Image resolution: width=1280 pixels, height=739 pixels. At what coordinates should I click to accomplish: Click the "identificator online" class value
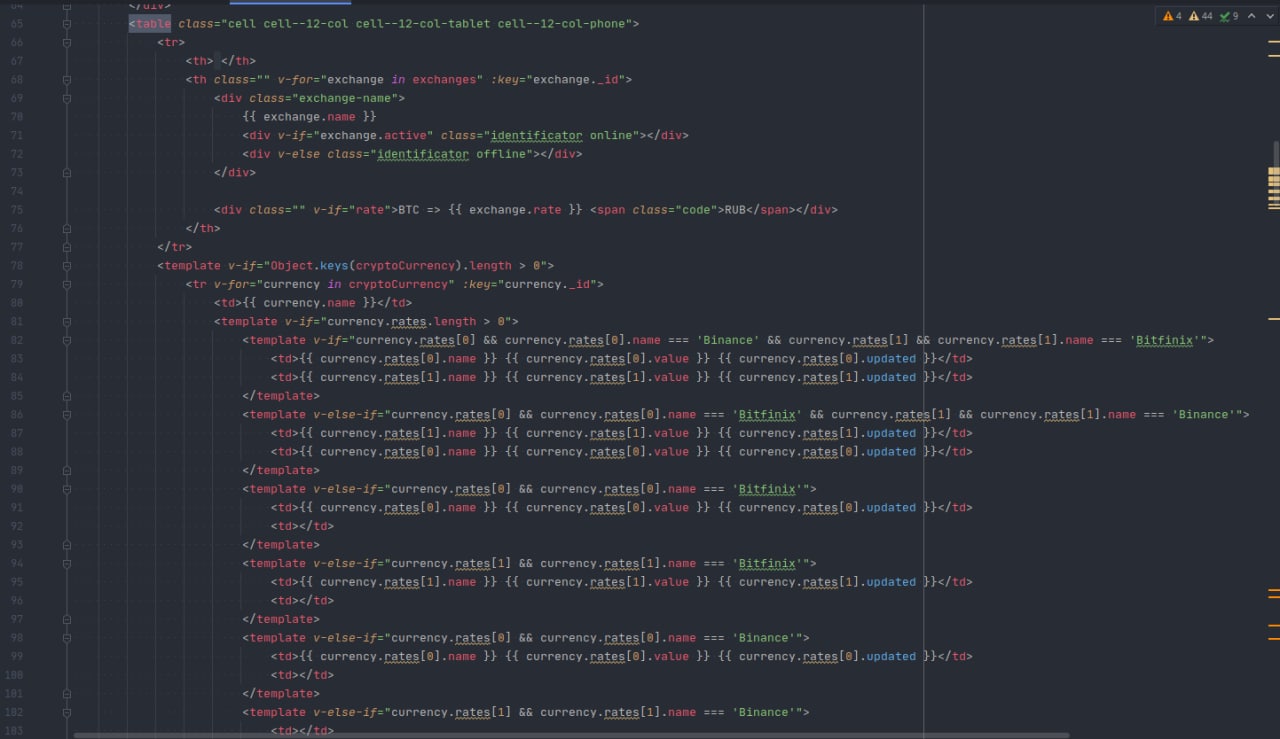point(562,136)
